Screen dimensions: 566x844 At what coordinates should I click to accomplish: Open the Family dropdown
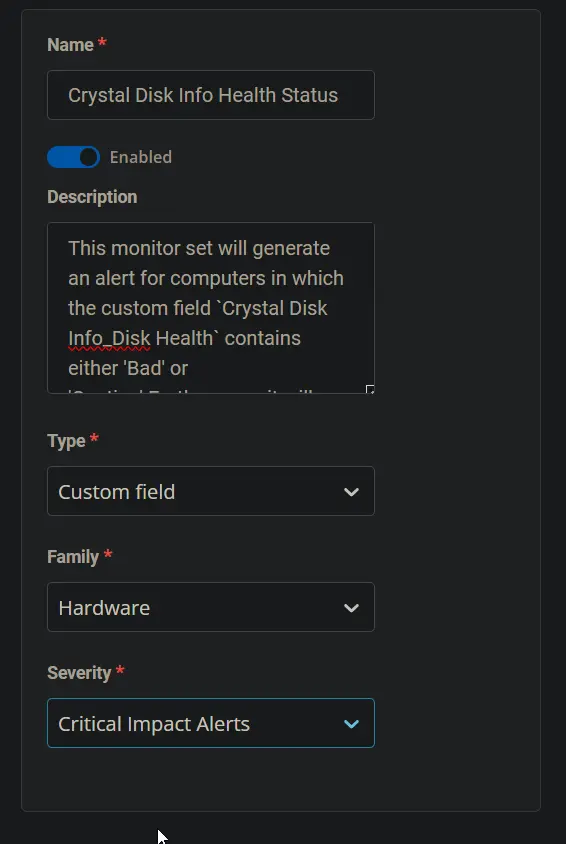click(x=211, y=607)
